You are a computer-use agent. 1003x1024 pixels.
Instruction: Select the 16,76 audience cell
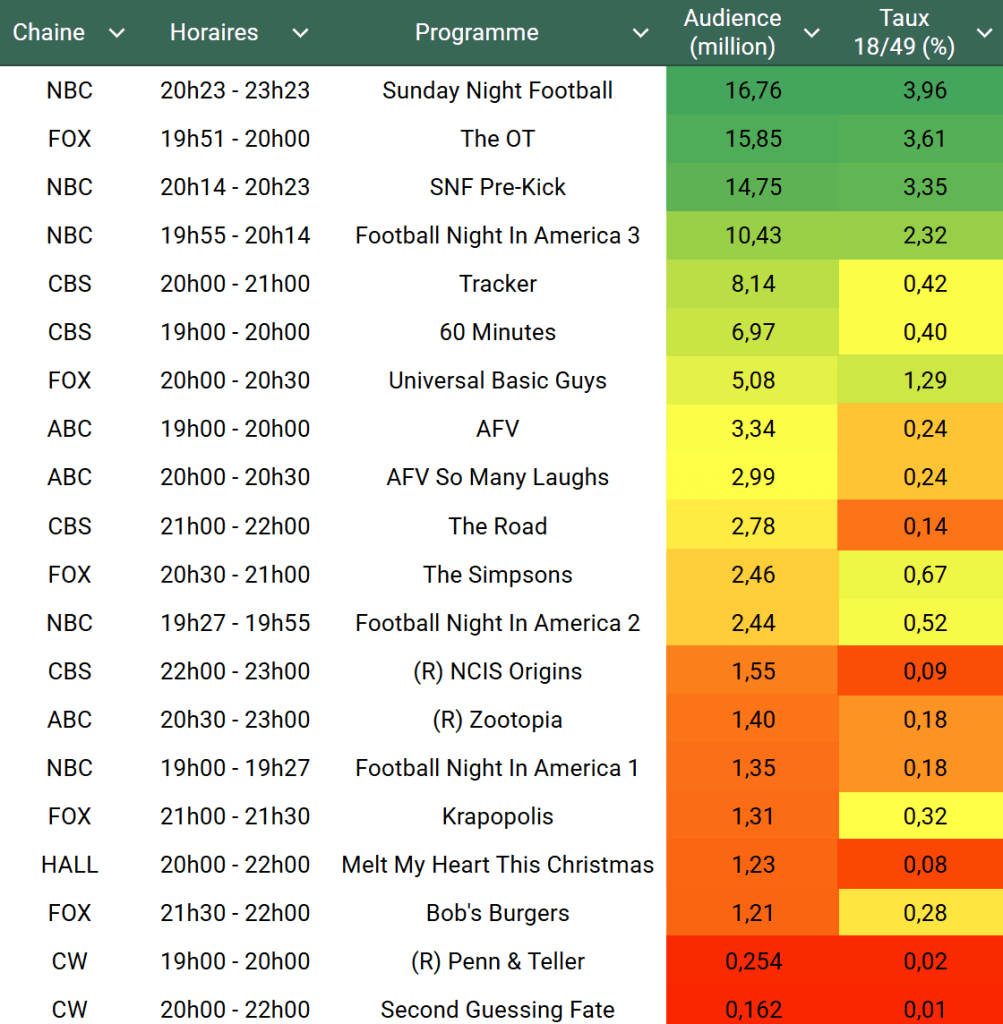[x=753, y=91]
